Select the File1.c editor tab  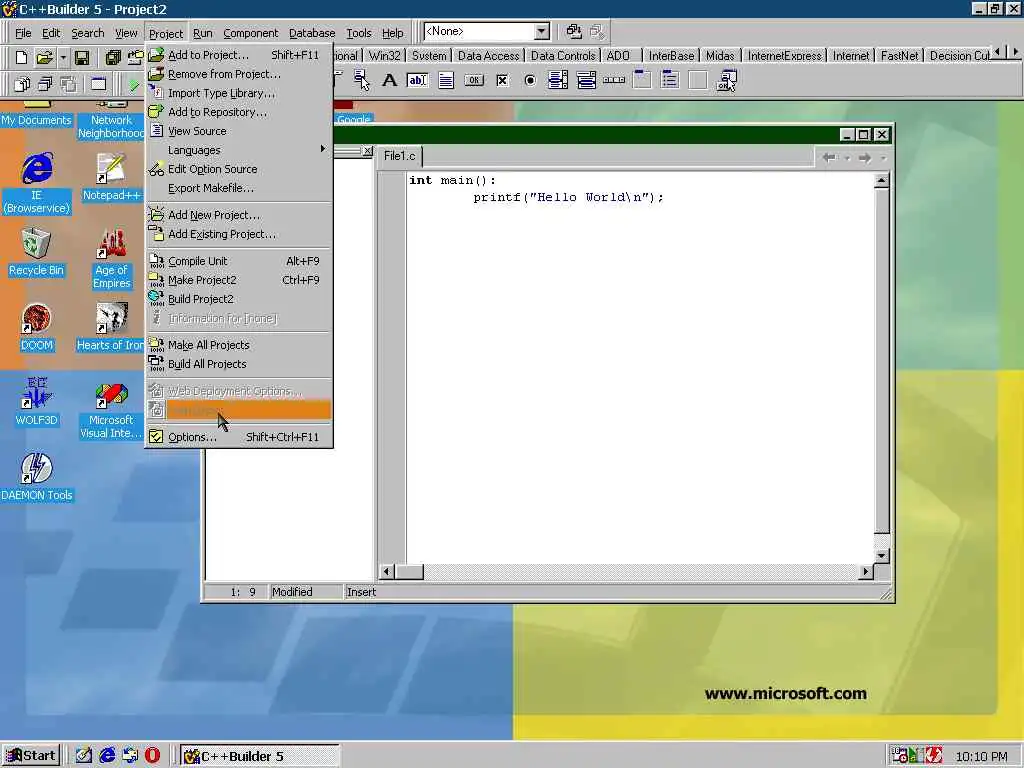(x=400, y=156)
